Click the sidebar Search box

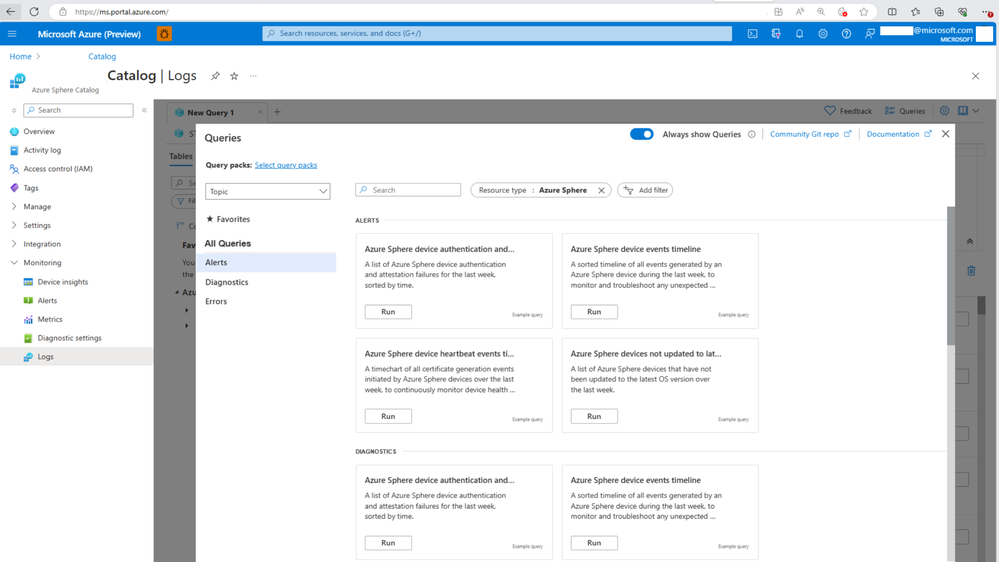pos(78,110)
